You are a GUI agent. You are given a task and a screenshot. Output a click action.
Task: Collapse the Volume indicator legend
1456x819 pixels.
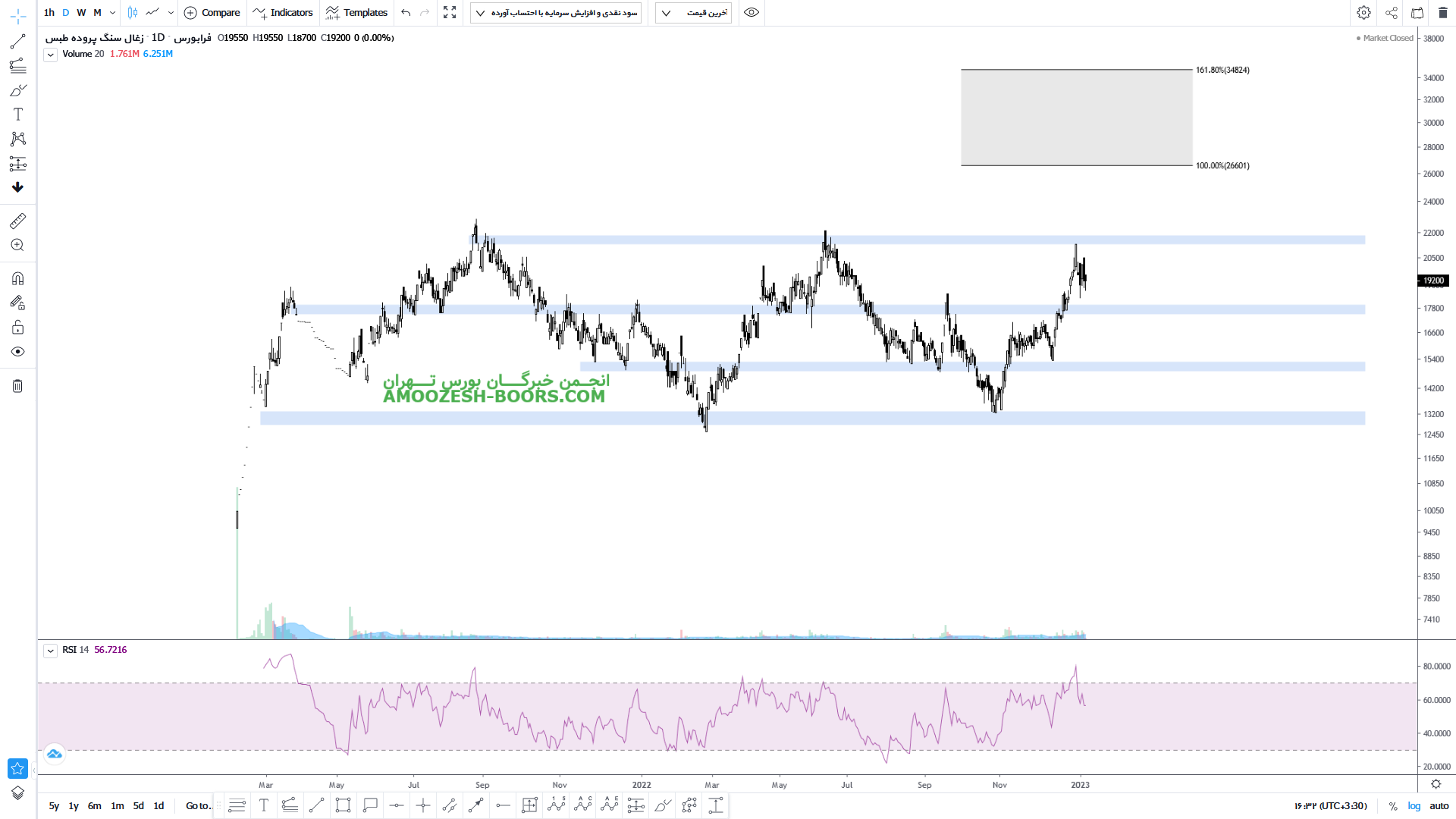point(50,55)
